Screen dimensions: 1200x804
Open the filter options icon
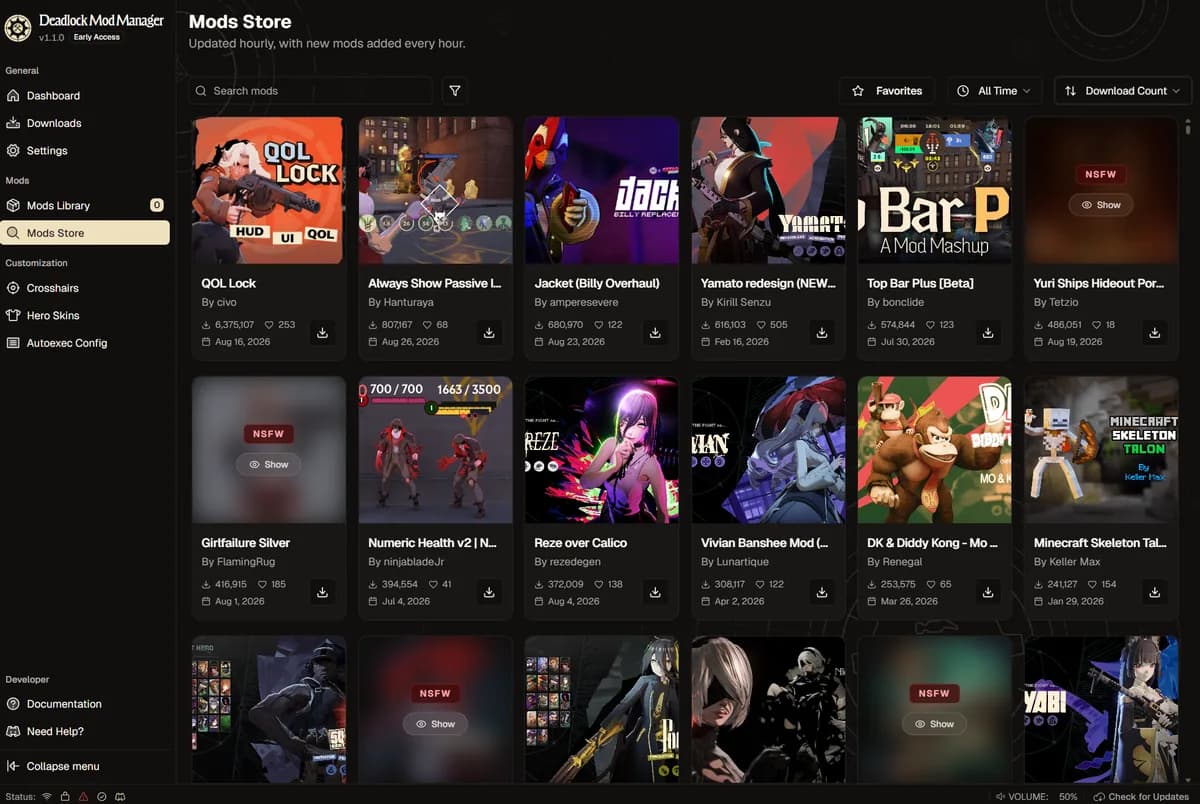point(455,91)
